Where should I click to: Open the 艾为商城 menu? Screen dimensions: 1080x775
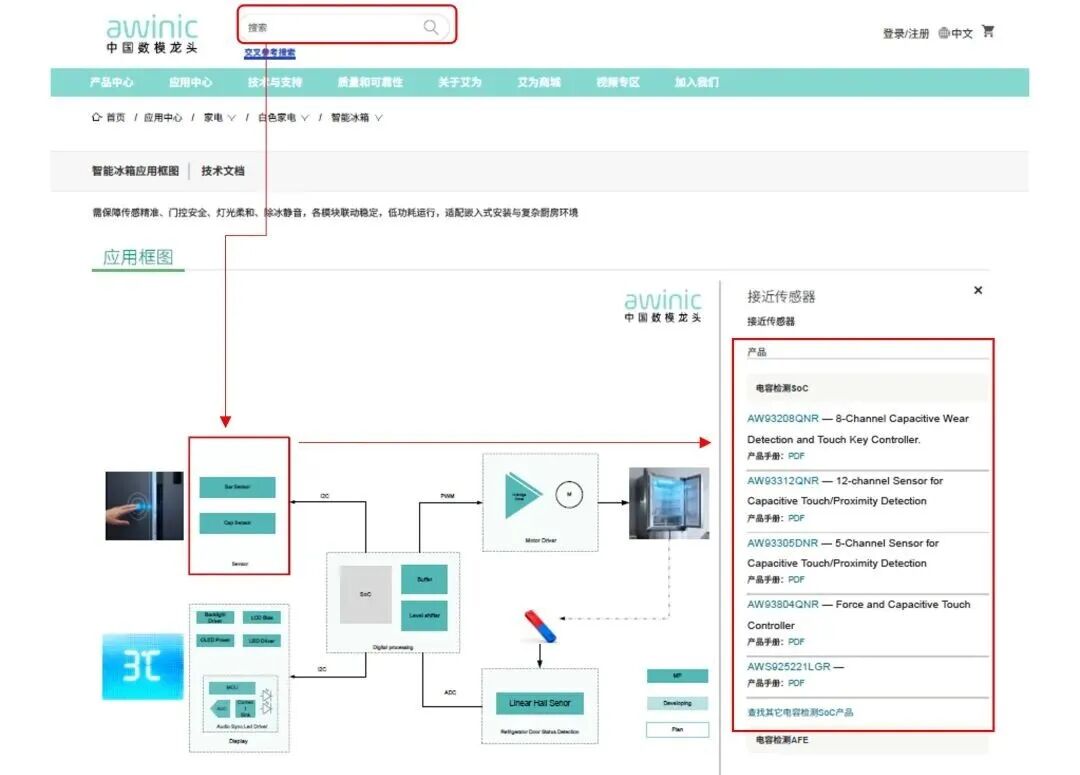539,82
